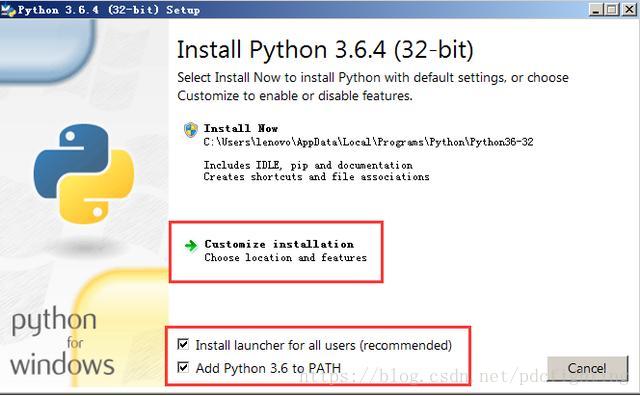Click 'Python 3.6.4 (32-bit) Setup' window title
Screen dimensions: 640x396
point(109,10)
